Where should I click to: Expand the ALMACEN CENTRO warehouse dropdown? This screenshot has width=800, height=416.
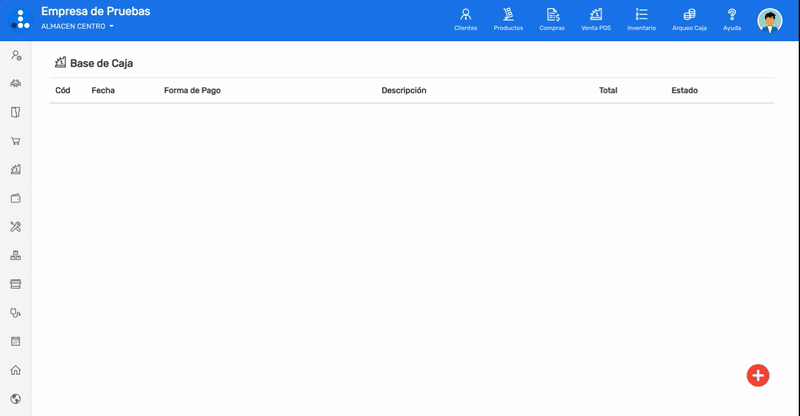point(77,27)
